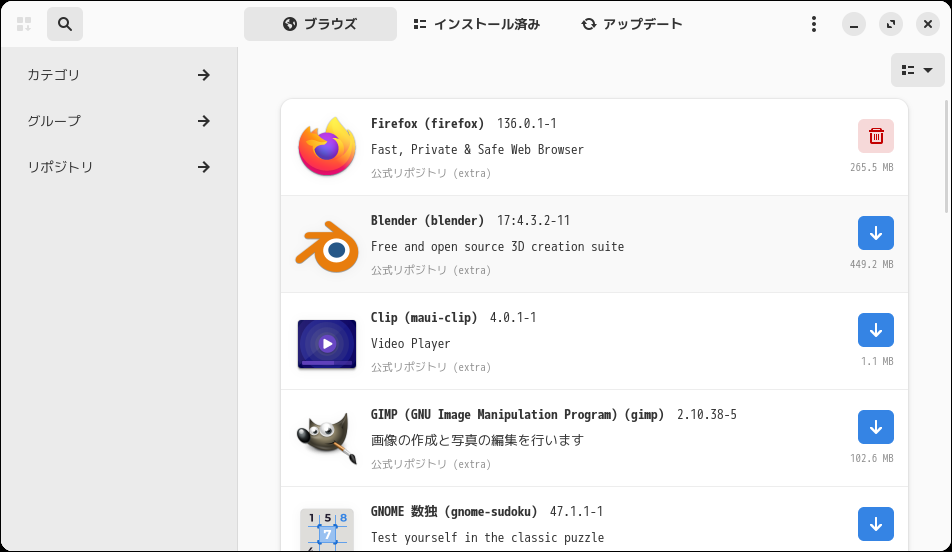Viewport: 952px width, 552px height.
Task: Install Clip video player via download button
Action: point(875,330)
